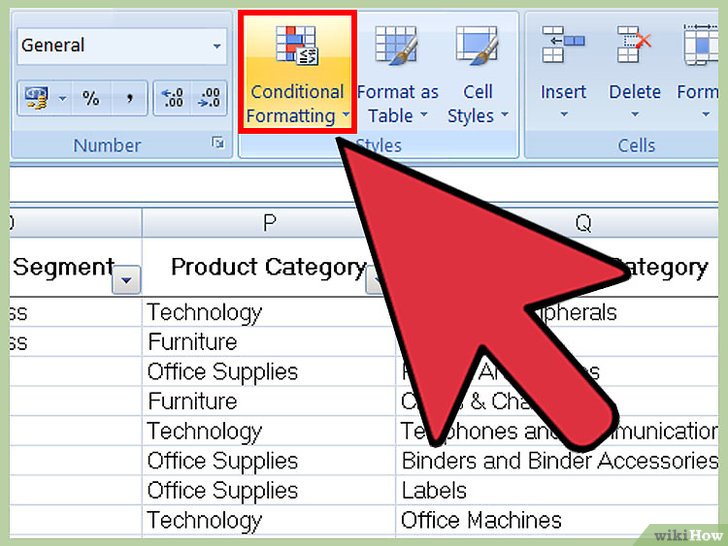Apply Comma Style to cells
This screenshot has width=728, height=546.
click(x=130, y=98)
